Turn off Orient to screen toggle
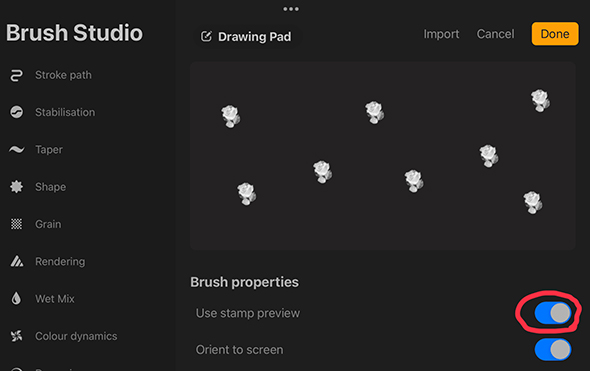This screenshot has width=590, height=371. [553, 350]
